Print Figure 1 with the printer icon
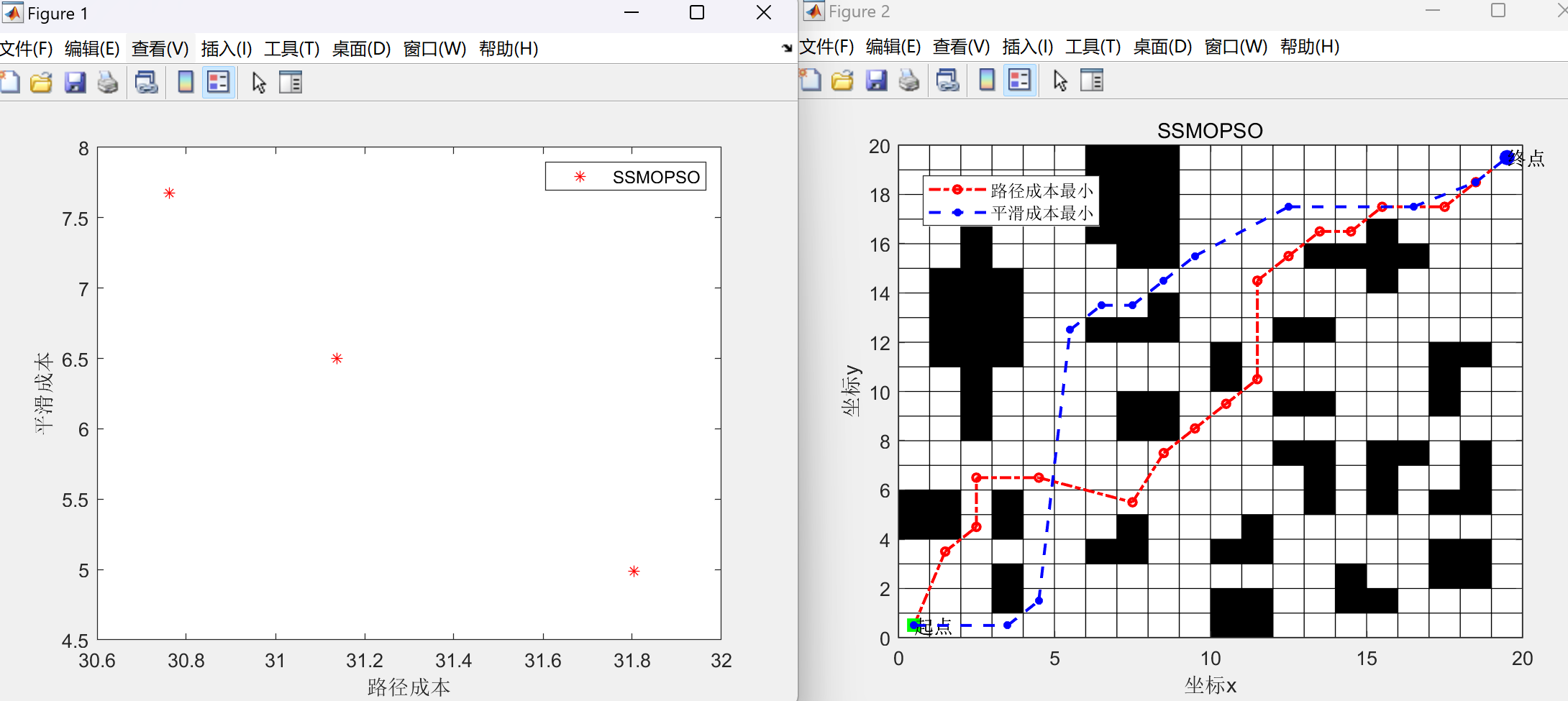The image size is (1568, 701). 108,82
